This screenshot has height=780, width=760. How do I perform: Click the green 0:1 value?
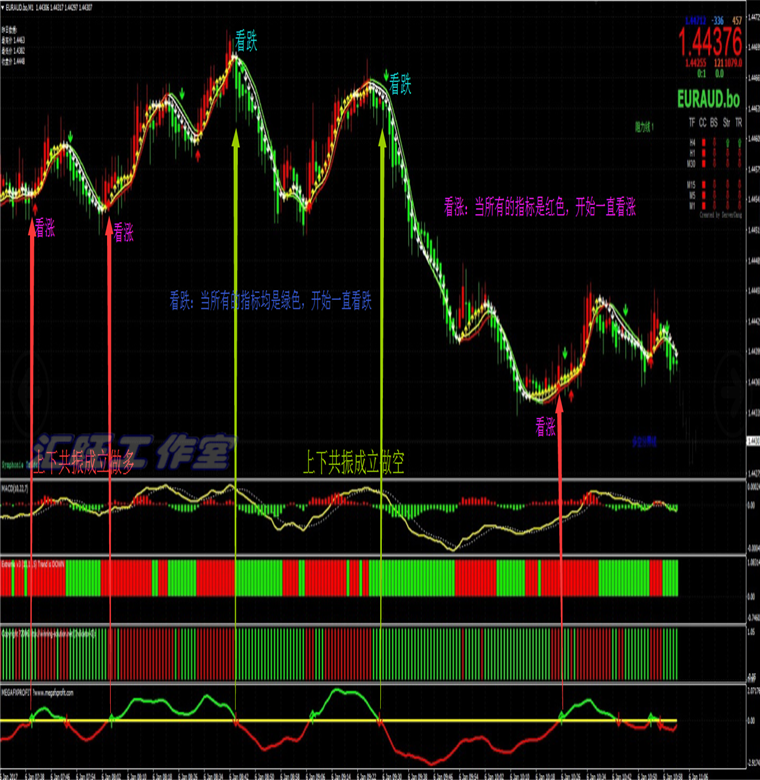pyautogui.click(x=702, y=74)
